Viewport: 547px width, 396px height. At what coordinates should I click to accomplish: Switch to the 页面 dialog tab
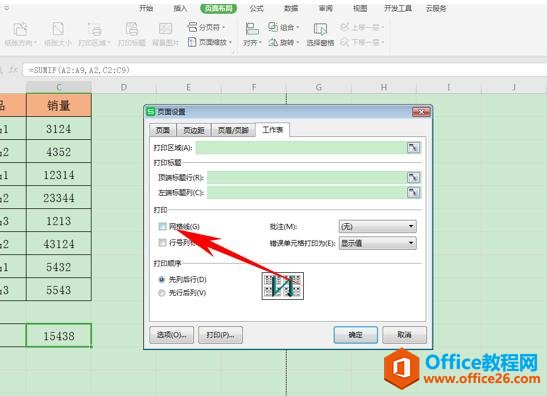pyautogui.click(x=163, y=130)
